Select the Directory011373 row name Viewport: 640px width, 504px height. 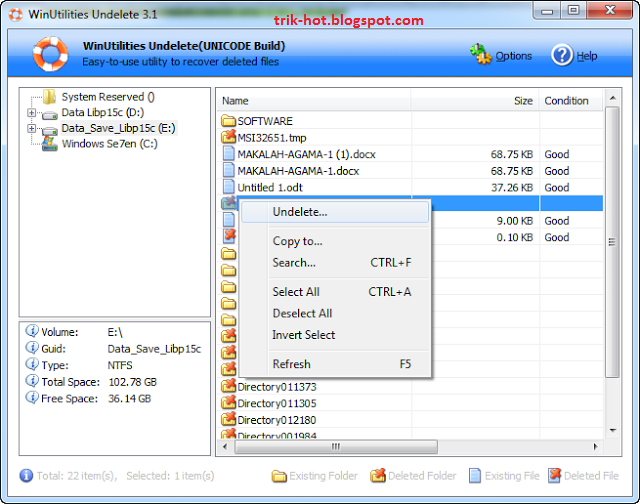(x=277, y=387)
